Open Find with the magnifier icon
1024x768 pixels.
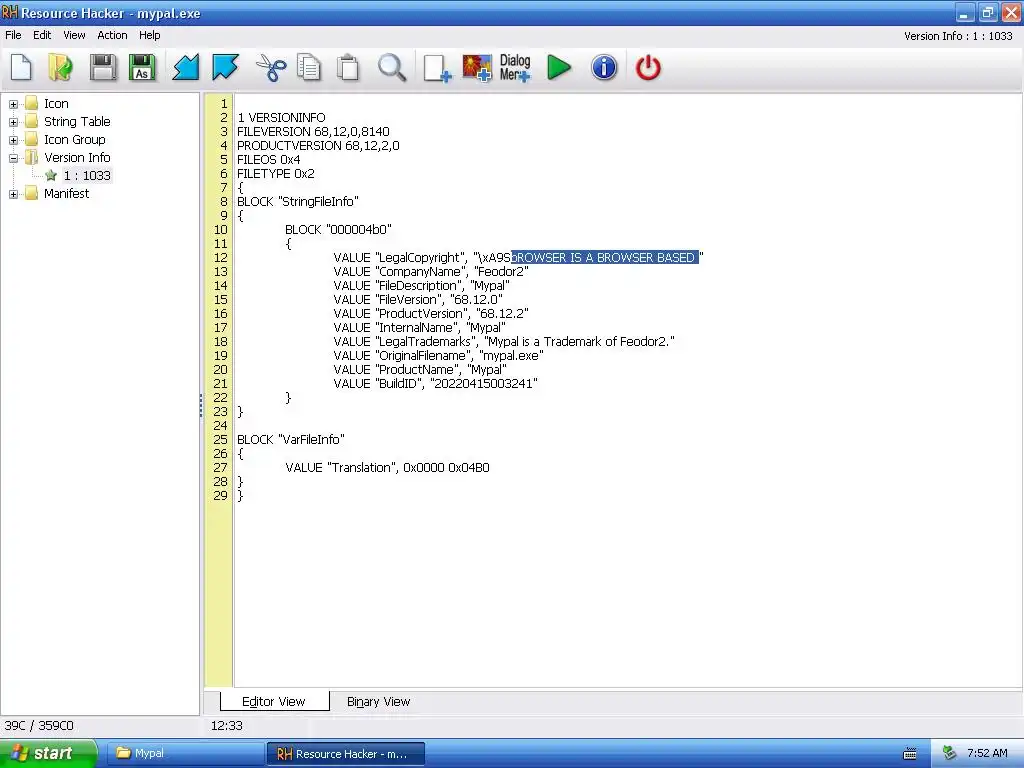(x=392, y=67)
